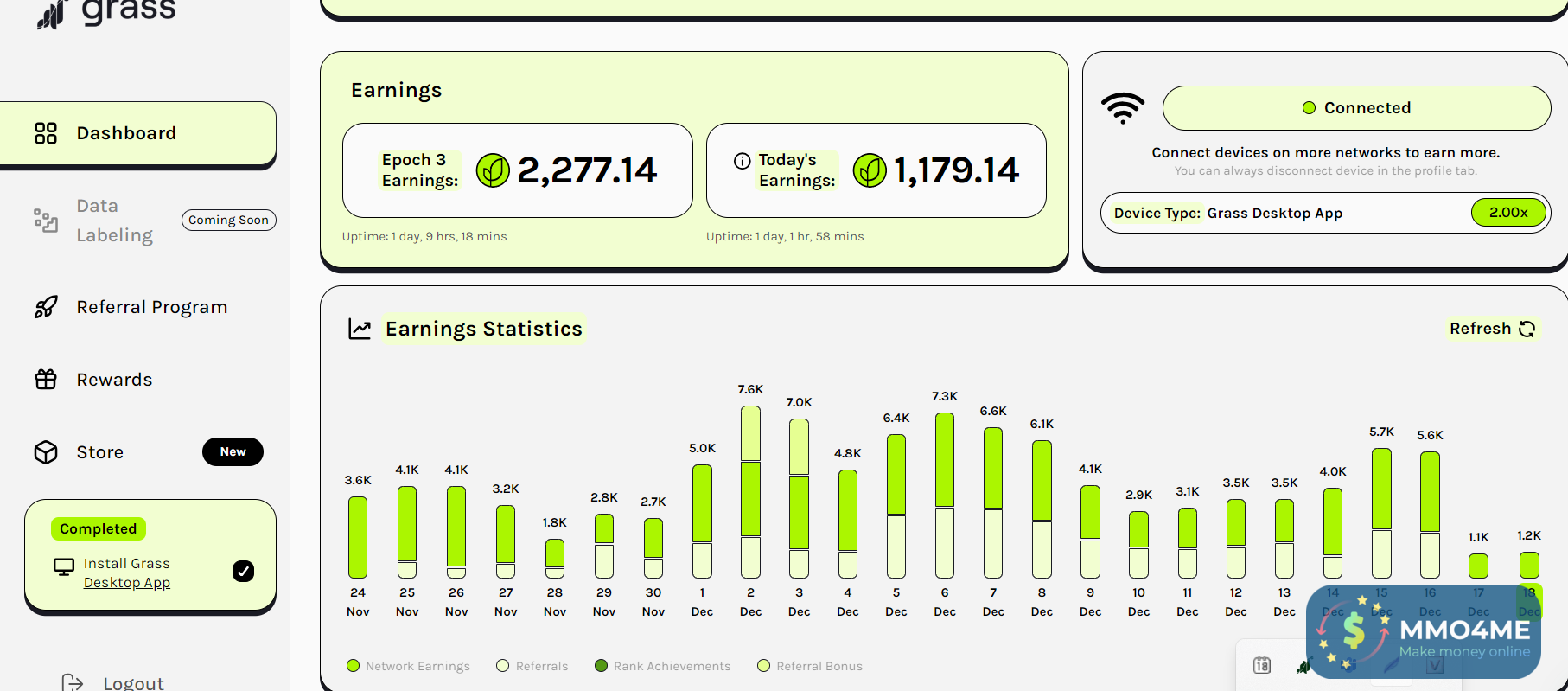Click the New badge beside Store
The width and height of the screenshot is (1568, 691).
(x=233, y=451)
